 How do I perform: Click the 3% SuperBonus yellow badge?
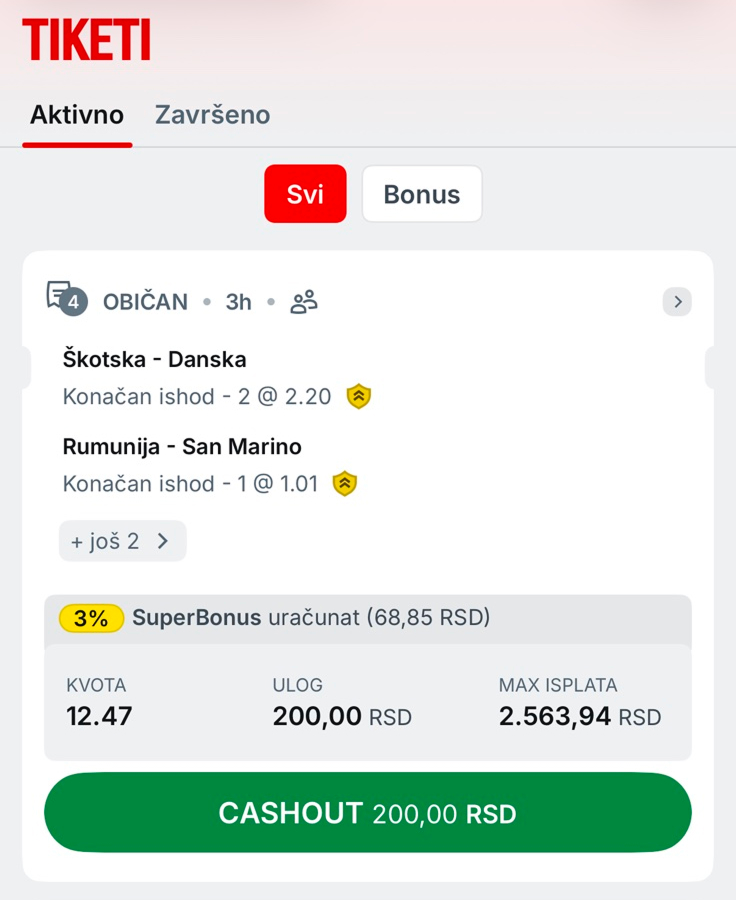(x=91, y=618)
